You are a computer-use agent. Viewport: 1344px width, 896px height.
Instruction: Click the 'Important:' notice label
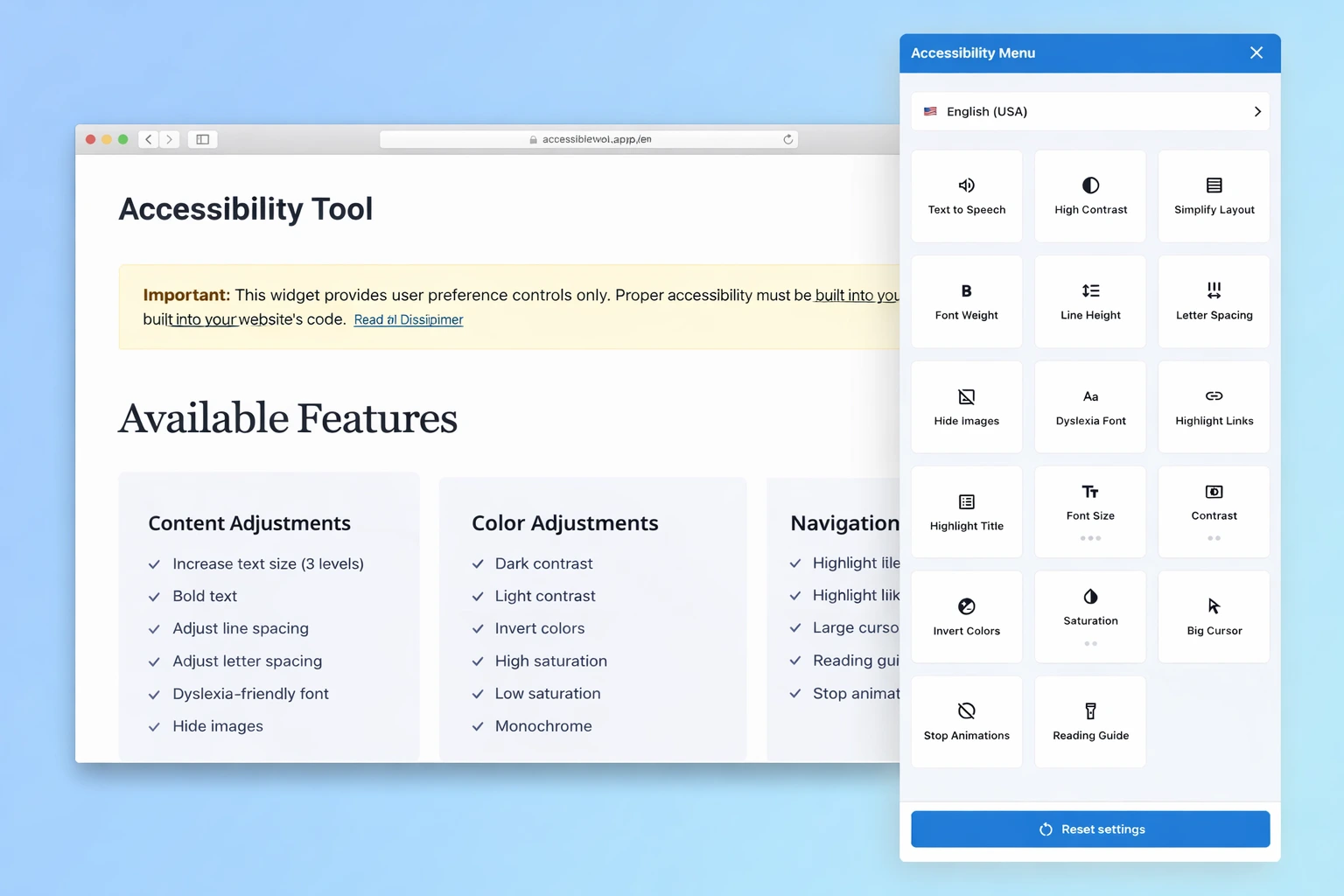pyautogui.click(x=186, y=295)
